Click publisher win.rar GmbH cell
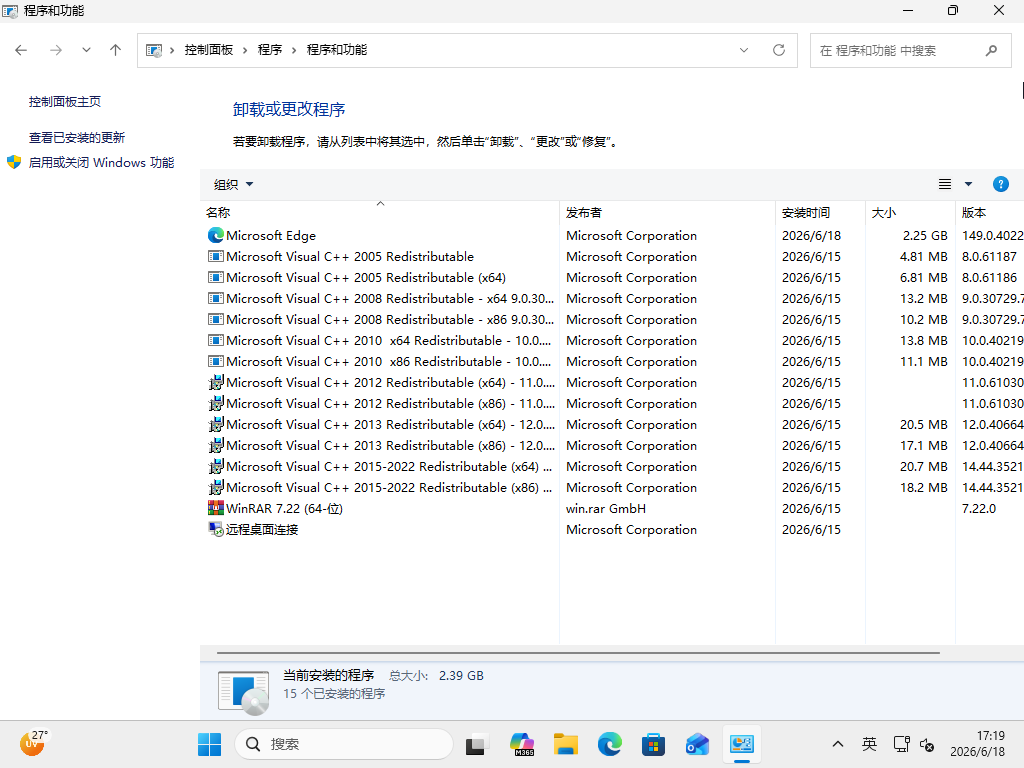The height and width of the screenshot is (768, 1024). [605, 509]
